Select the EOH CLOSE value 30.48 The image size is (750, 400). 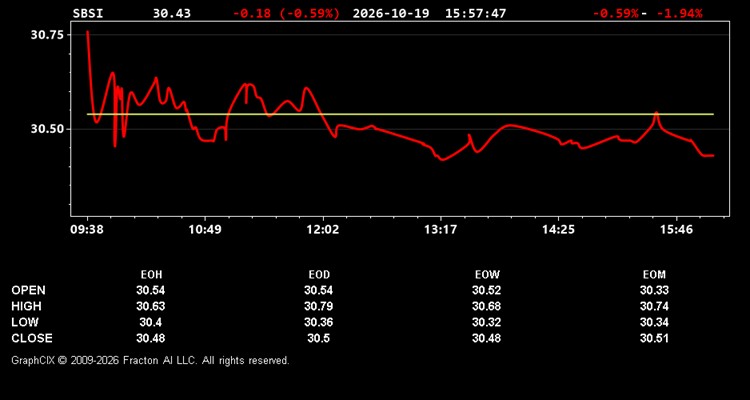click(x=151, y=338)
